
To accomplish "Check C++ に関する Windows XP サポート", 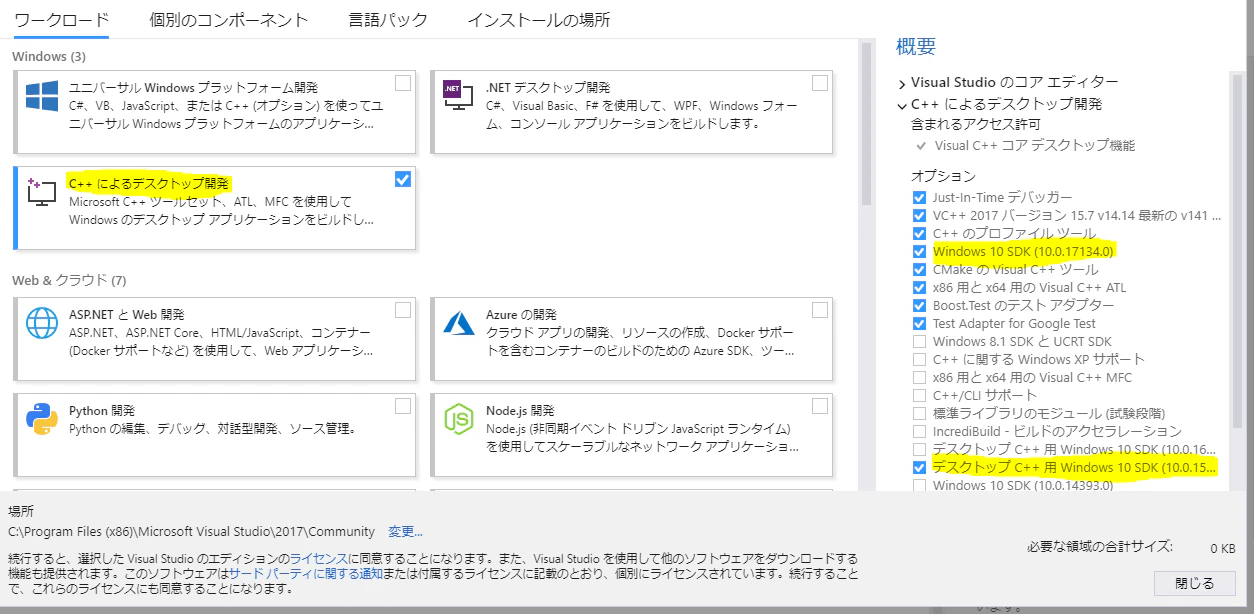I will (919, 359).
